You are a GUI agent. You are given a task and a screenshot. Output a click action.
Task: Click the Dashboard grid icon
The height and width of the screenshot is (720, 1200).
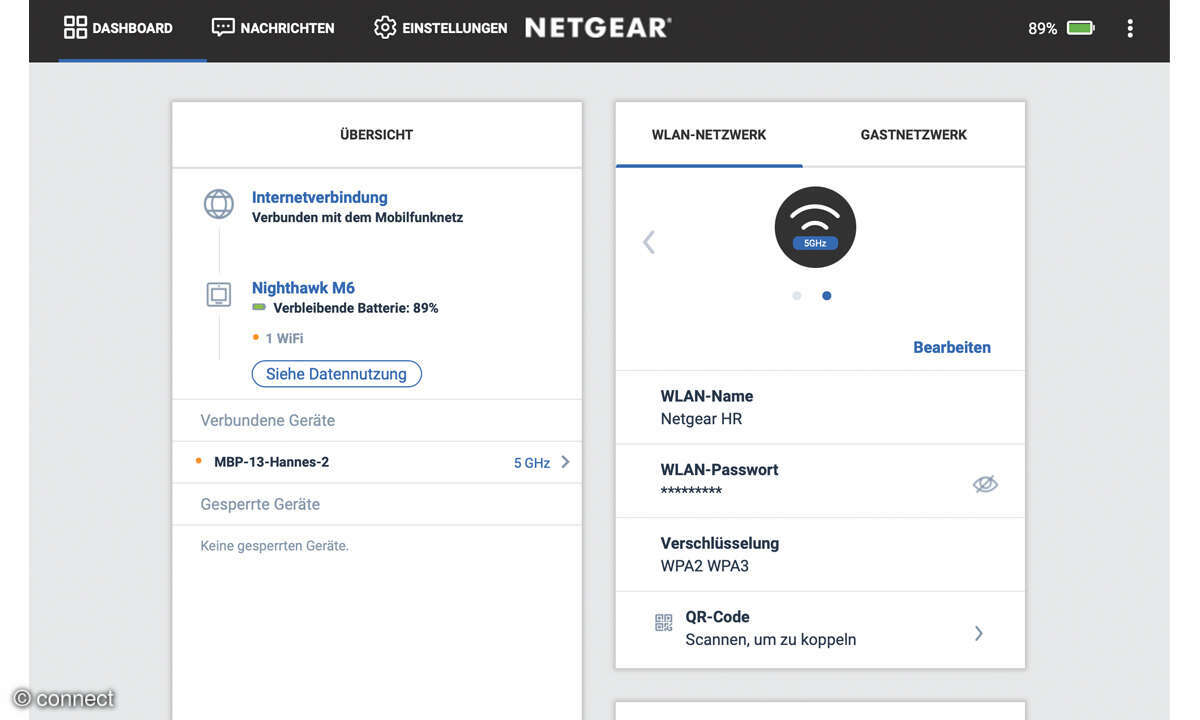pos(75,28)
